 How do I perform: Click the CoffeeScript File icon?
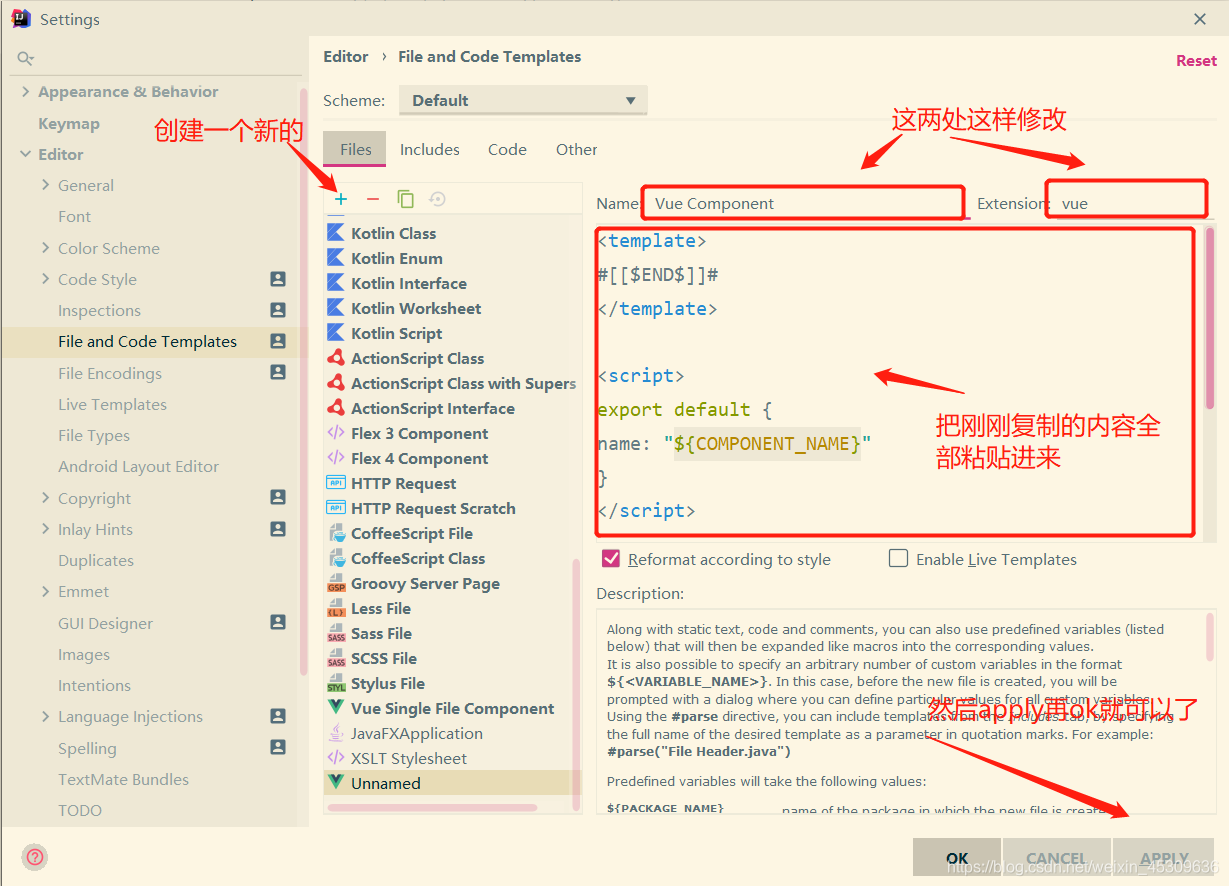tap(336, 533)
